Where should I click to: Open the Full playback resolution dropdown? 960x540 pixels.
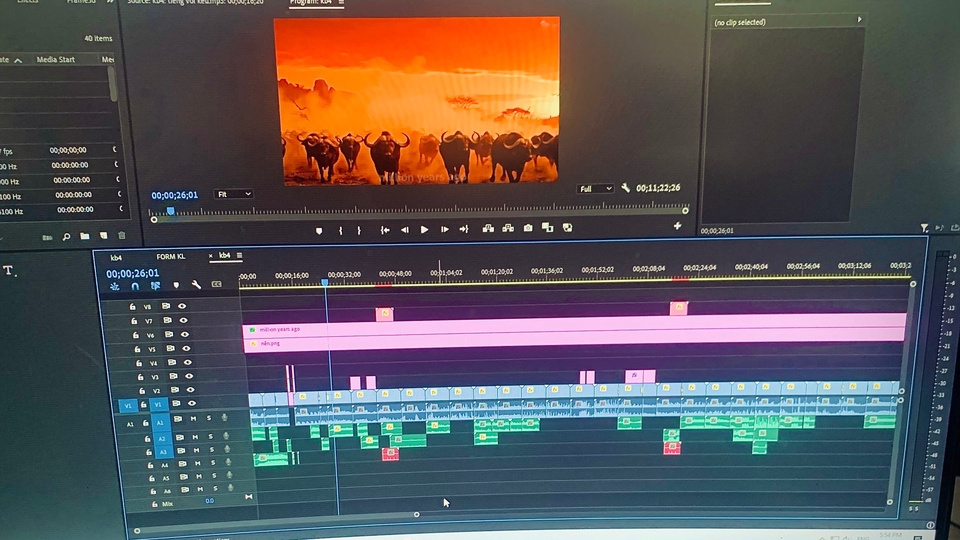tap(596, 188)
